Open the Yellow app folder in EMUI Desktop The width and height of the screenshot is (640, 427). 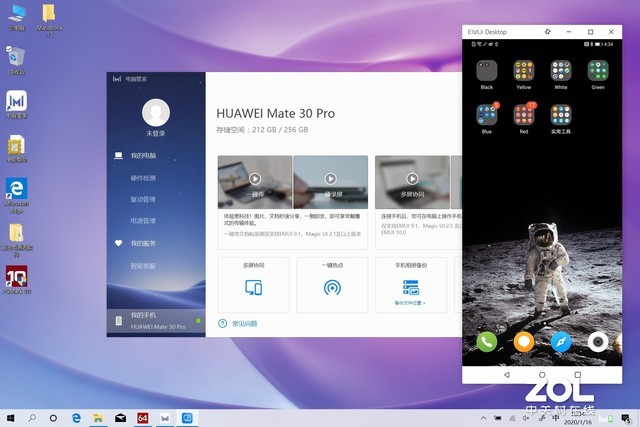524,71
